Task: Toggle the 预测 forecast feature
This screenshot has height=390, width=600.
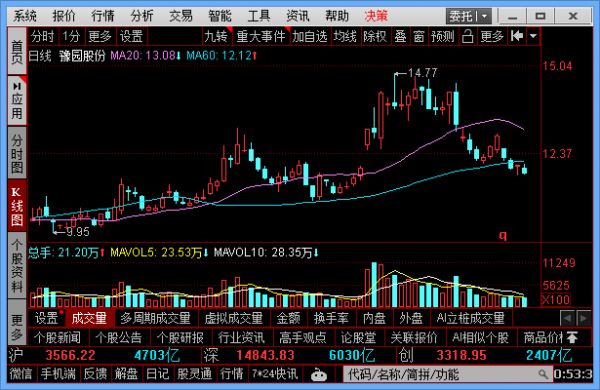Action: point(443,36)
